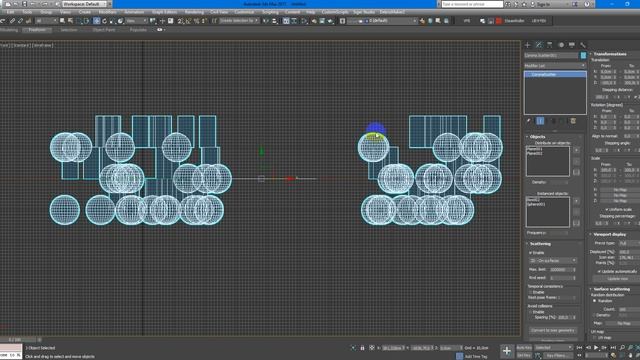Click the Update now button
The width and height of the screenshot is (640, 360).
point(618,279)
